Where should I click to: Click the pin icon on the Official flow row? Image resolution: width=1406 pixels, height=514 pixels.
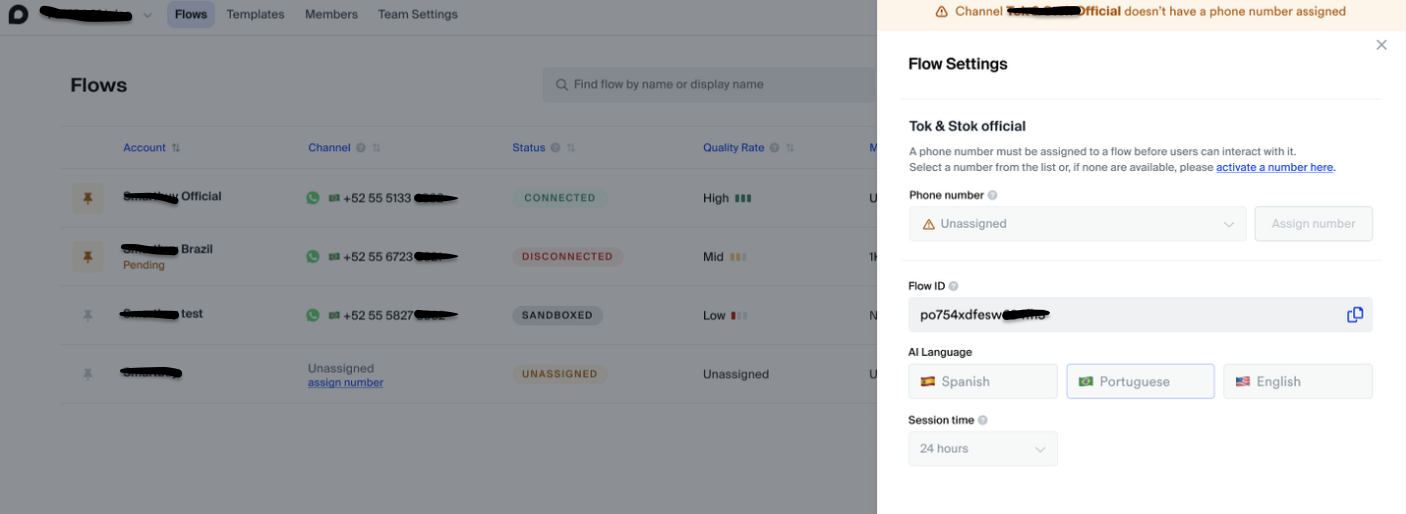click(87, 198)
